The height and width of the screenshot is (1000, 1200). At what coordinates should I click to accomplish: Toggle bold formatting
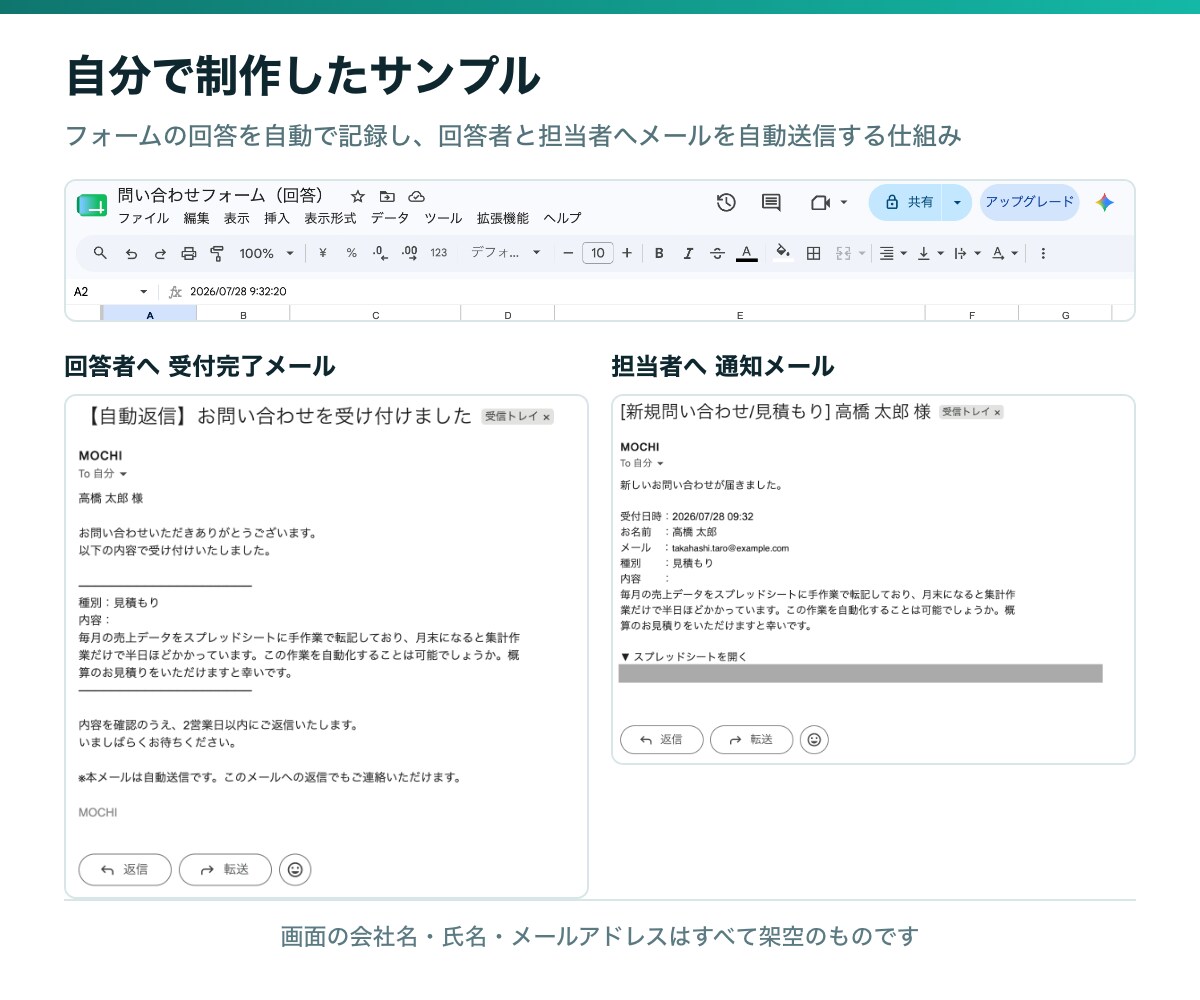click(659, 254)
